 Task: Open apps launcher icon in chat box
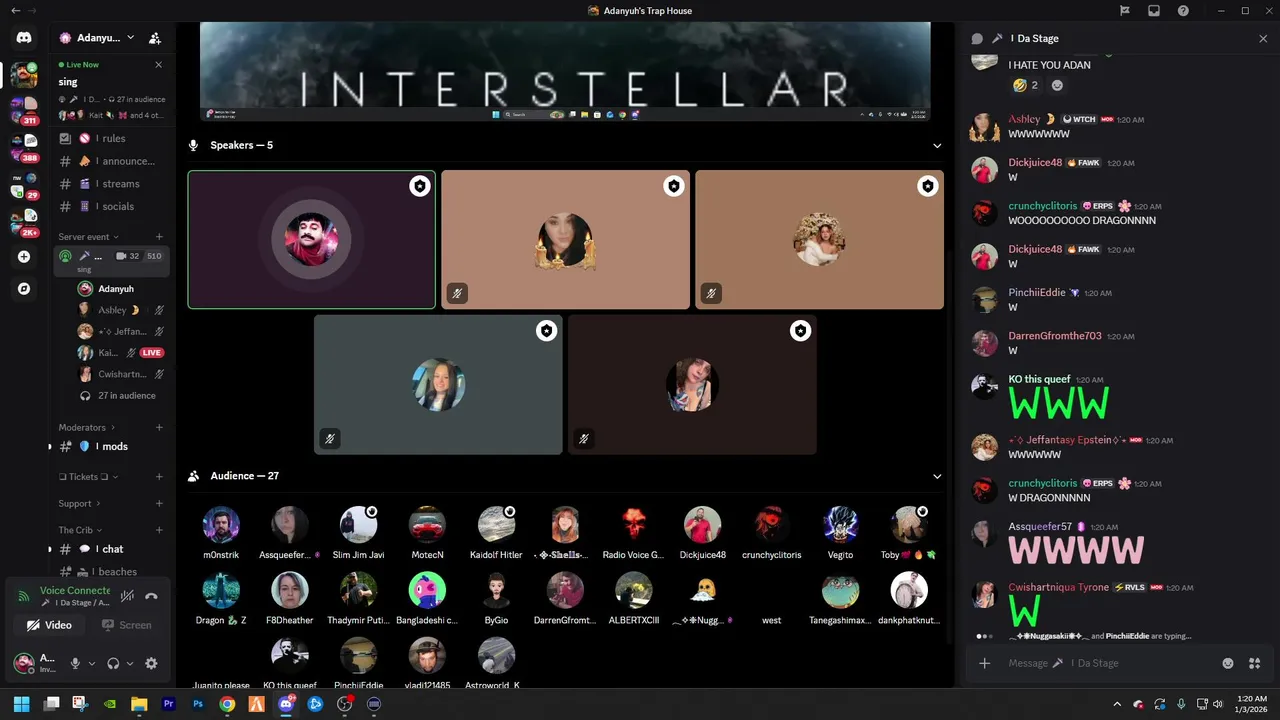[x=1254, y=663]
